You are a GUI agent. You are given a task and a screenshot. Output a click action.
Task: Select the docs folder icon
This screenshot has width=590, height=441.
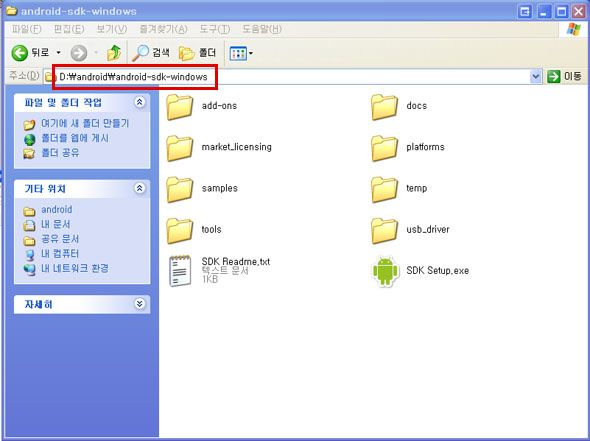(x=384, y=107)
